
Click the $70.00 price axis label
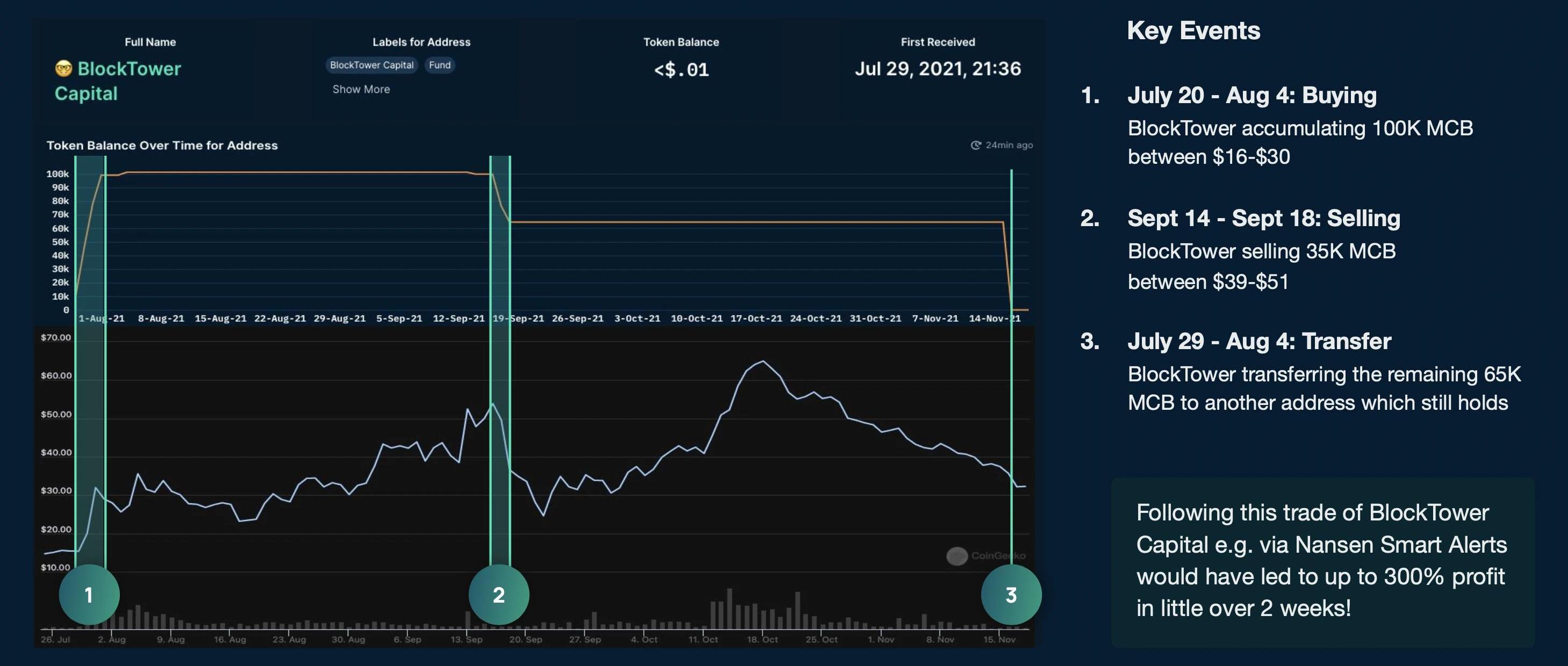point(56,337)
